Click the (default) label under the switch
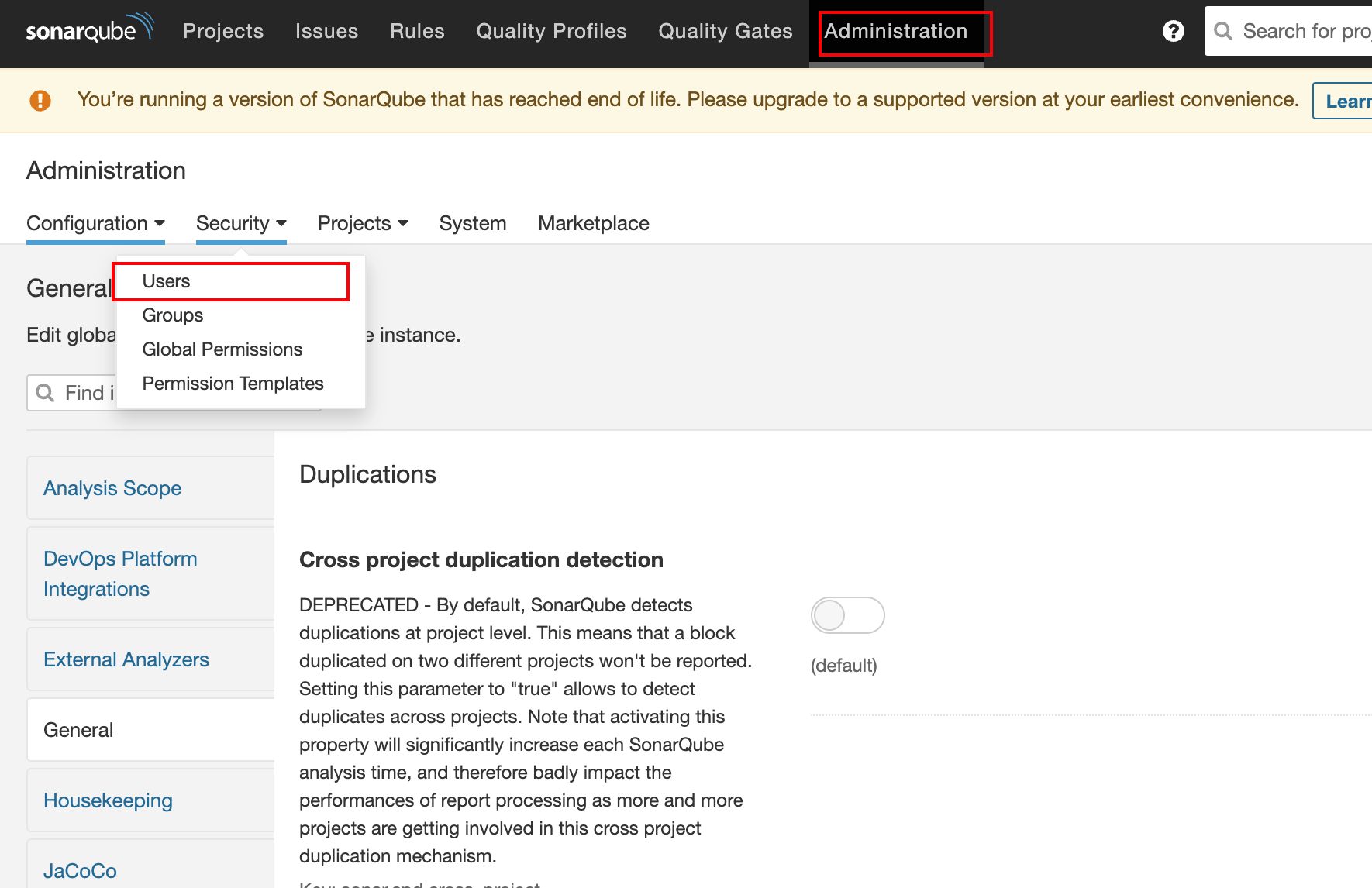 [843, 666]
